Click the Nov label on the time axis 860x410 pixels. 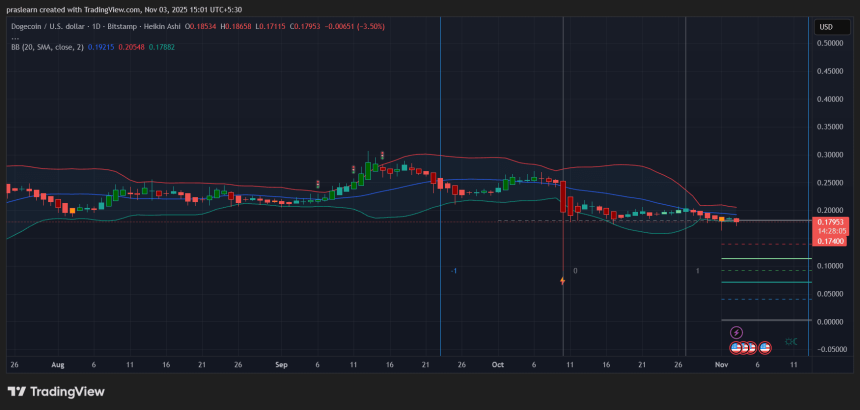click(721, 366)
